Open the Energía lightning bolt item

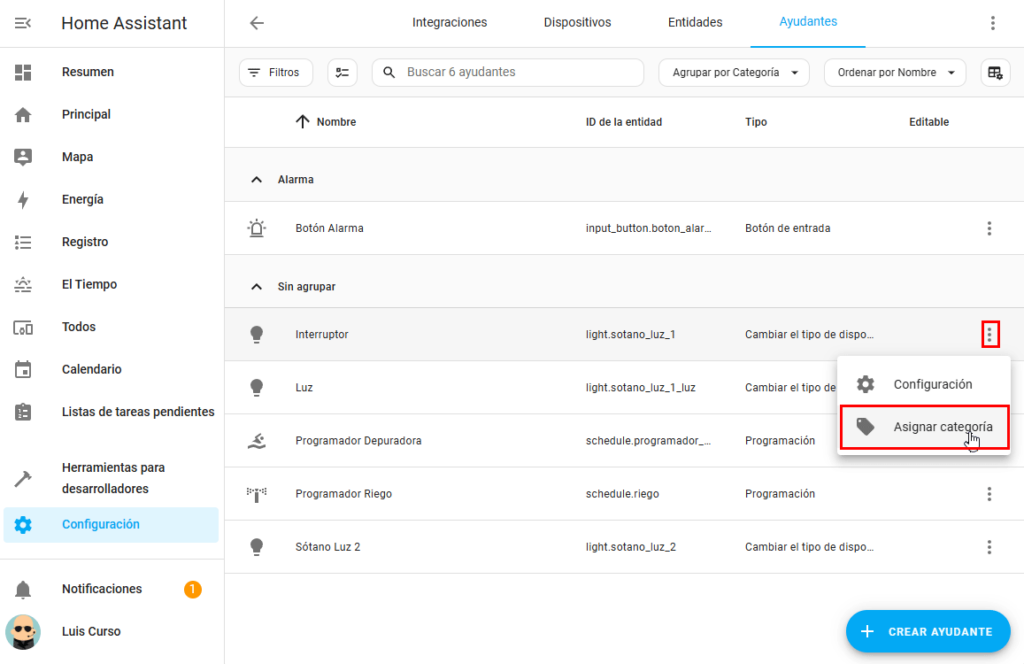point(23,200)
